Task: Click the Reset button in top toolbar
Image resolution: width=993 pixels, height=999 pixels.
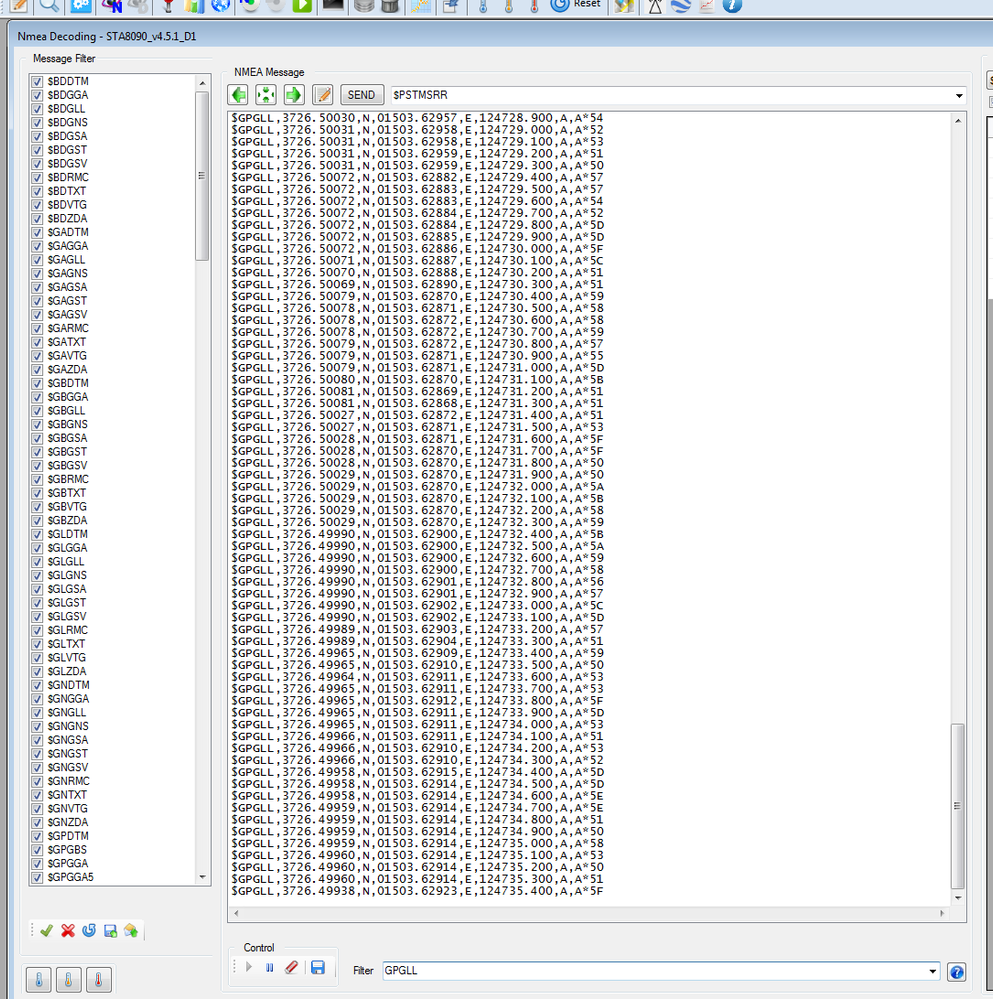Action: point(576,5)
